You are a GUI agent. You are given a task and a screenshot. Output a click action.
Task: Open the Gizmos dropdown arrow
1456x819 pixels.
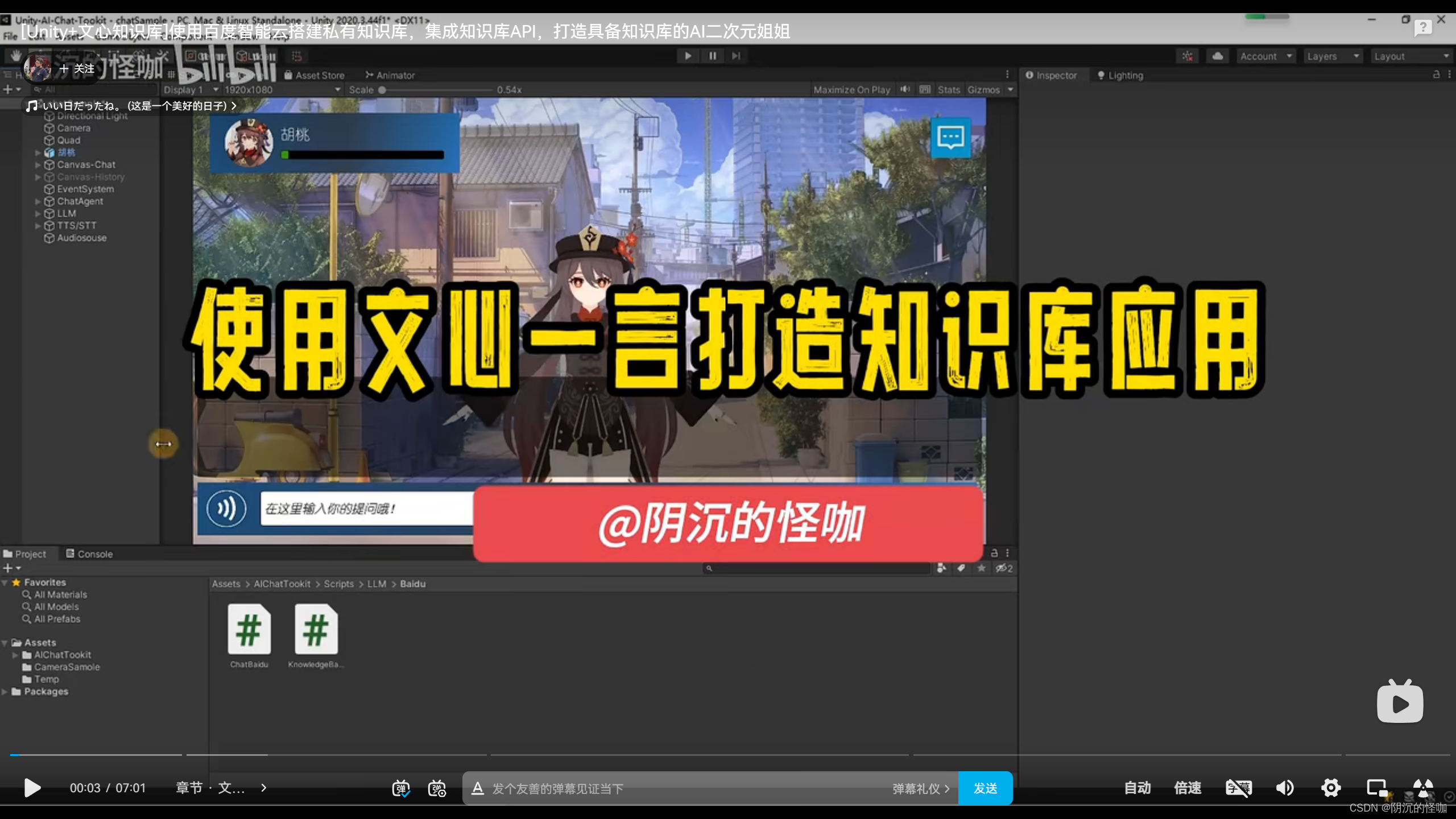[1010, 90]
